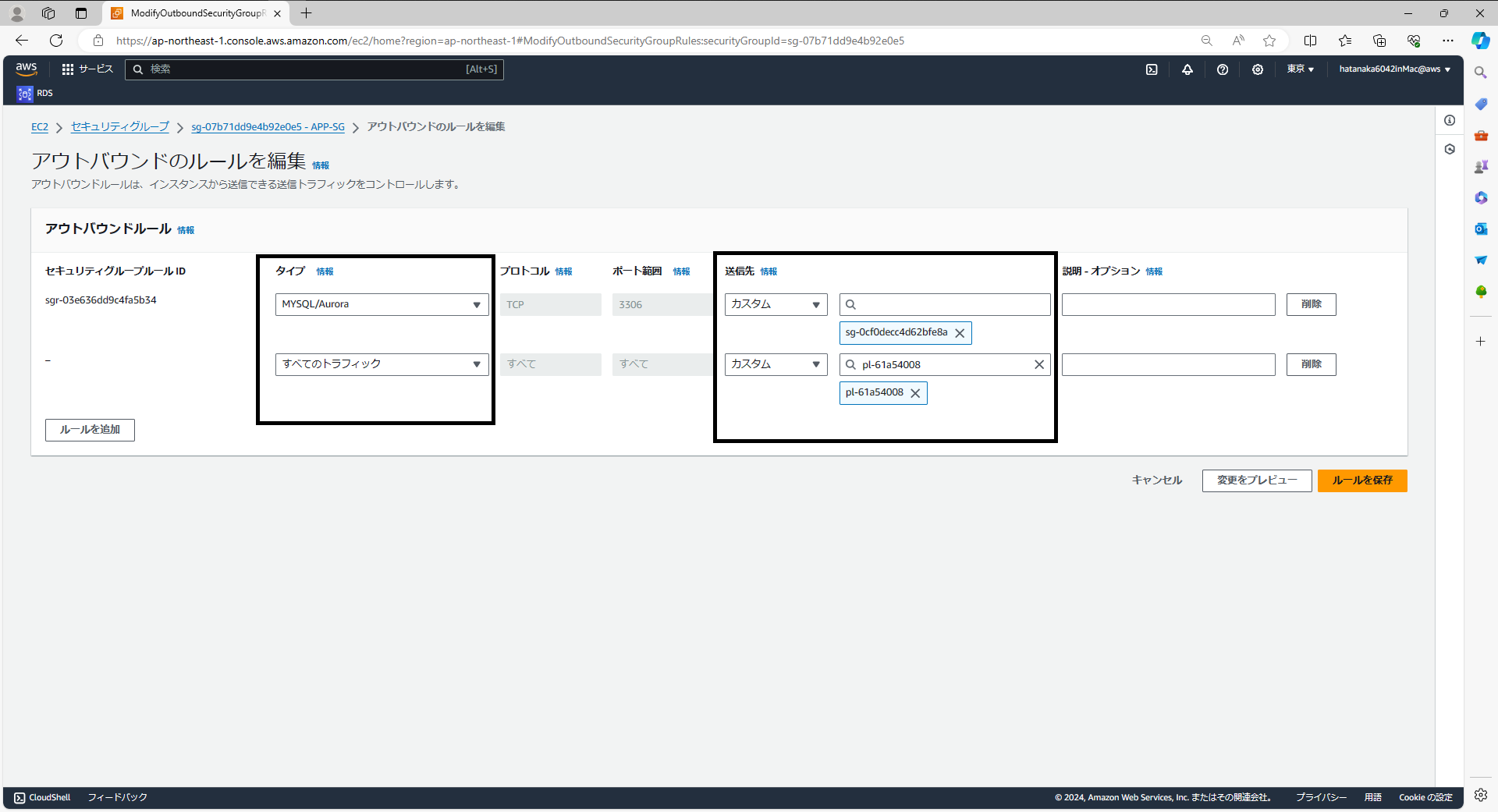Image resolution: width=1498 pixels, height=812 pixels.
Task: Remove the pl-61a54008 destination tag
Action: pyautogui.click(x=915, y=393)
